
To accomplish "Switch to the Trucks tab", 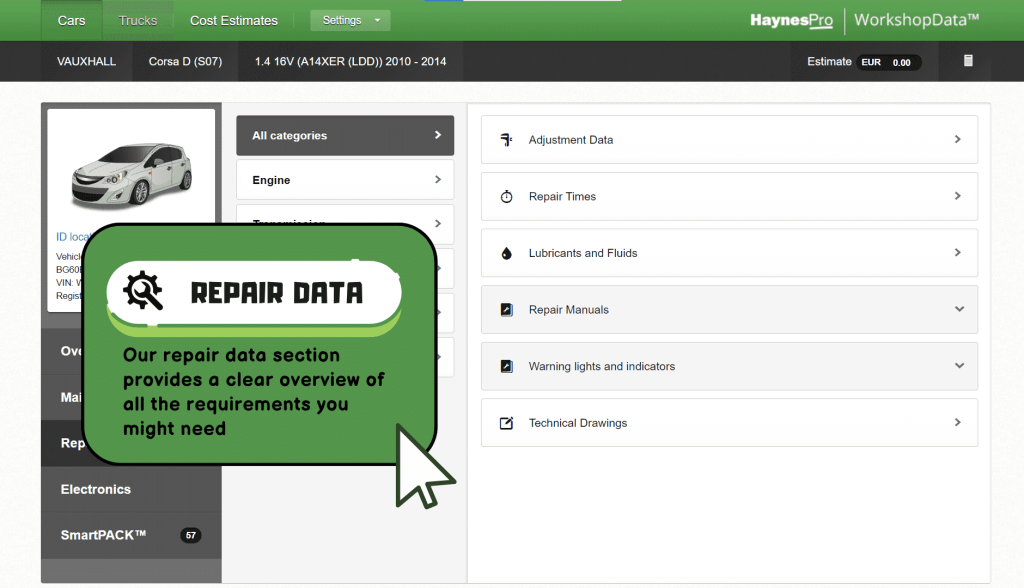I will (x=138, y=20).
